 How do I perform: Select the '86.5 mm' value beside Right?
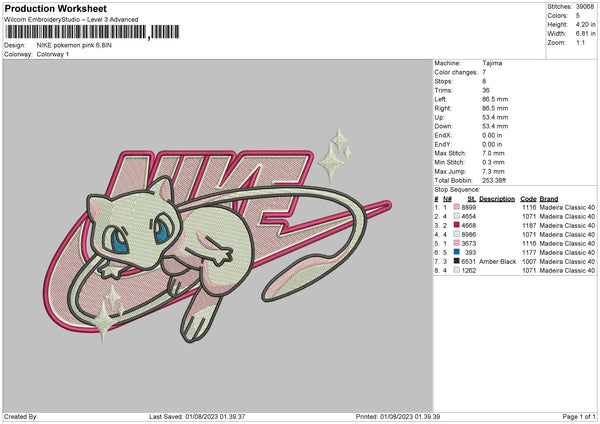(495, 108)
